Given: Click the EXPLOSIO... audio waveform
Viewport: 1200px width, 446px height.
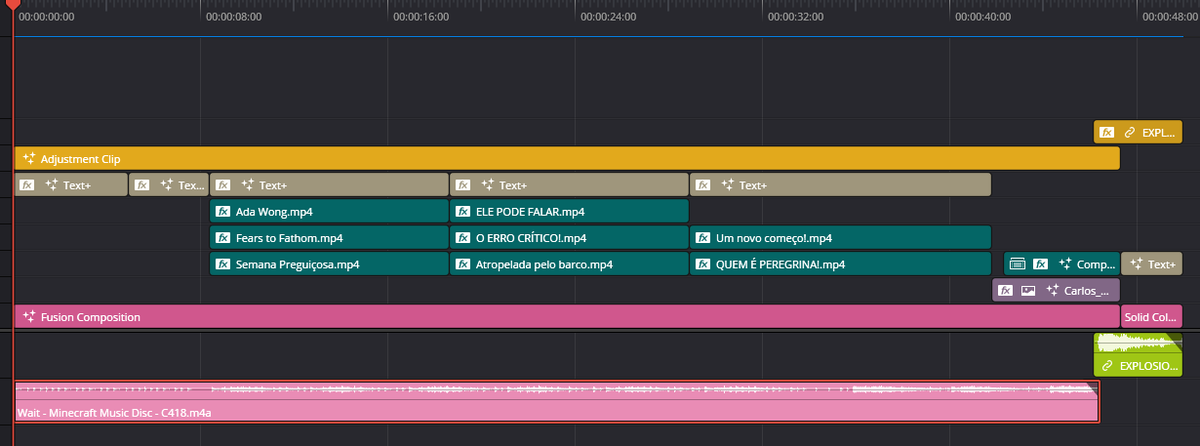Looking at the screenshot, I should point(1137,343).
